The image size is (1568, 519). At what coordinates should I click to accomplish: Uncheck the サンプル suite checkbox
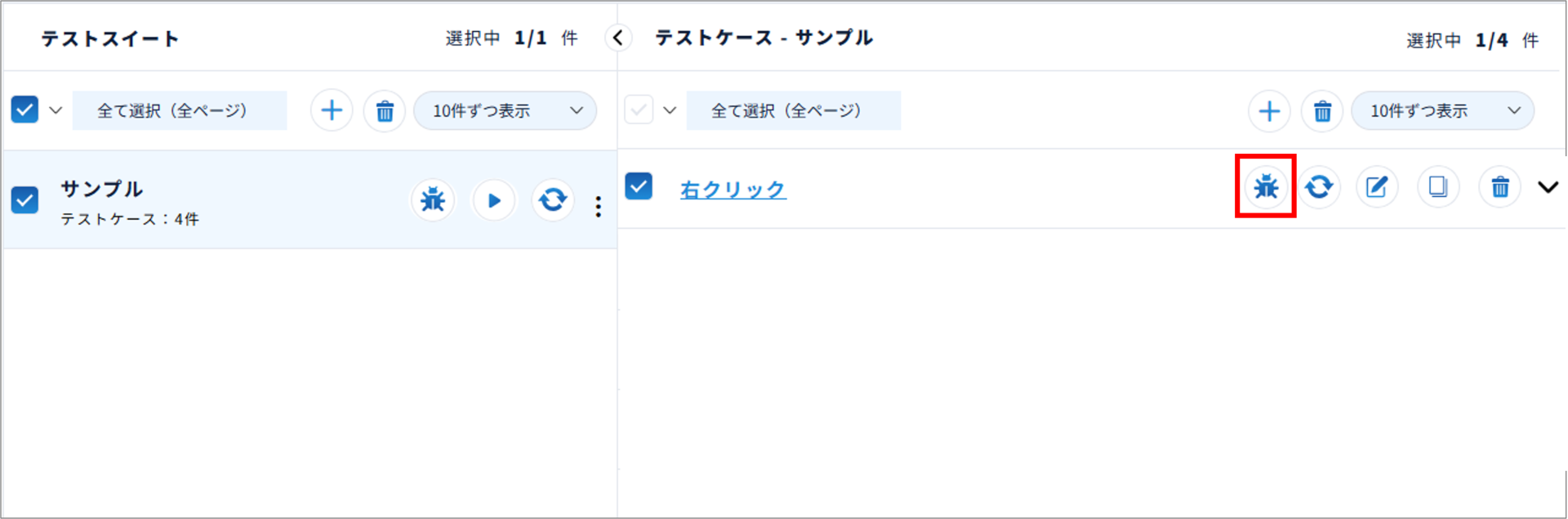point(24,199)
